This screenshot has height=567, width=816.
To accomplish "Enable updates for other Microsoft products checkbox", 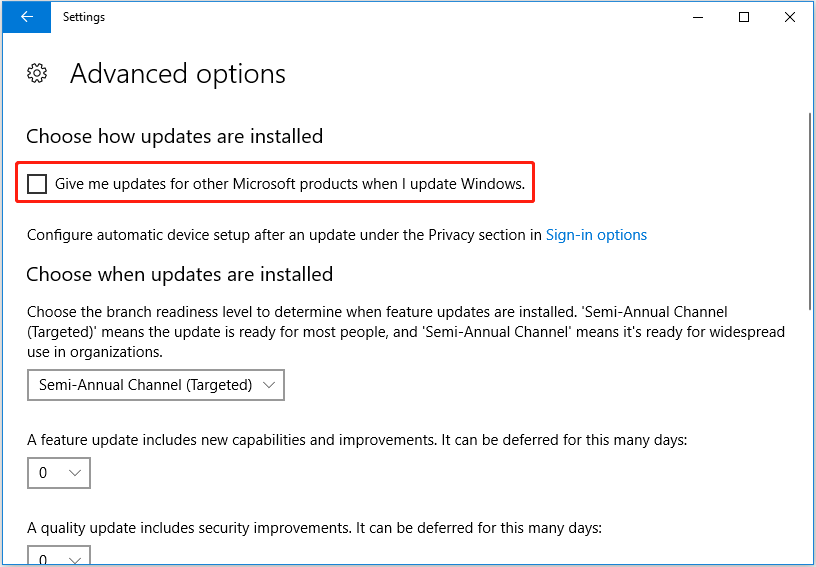I will 37,184.
